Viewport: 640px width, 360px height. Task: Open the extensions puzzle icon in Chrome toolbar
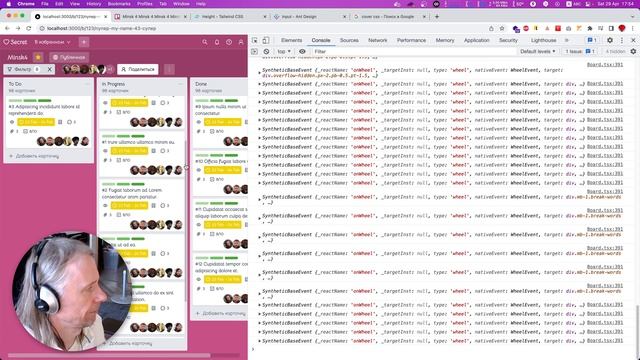pyautogui.click(x=590, y=28)
